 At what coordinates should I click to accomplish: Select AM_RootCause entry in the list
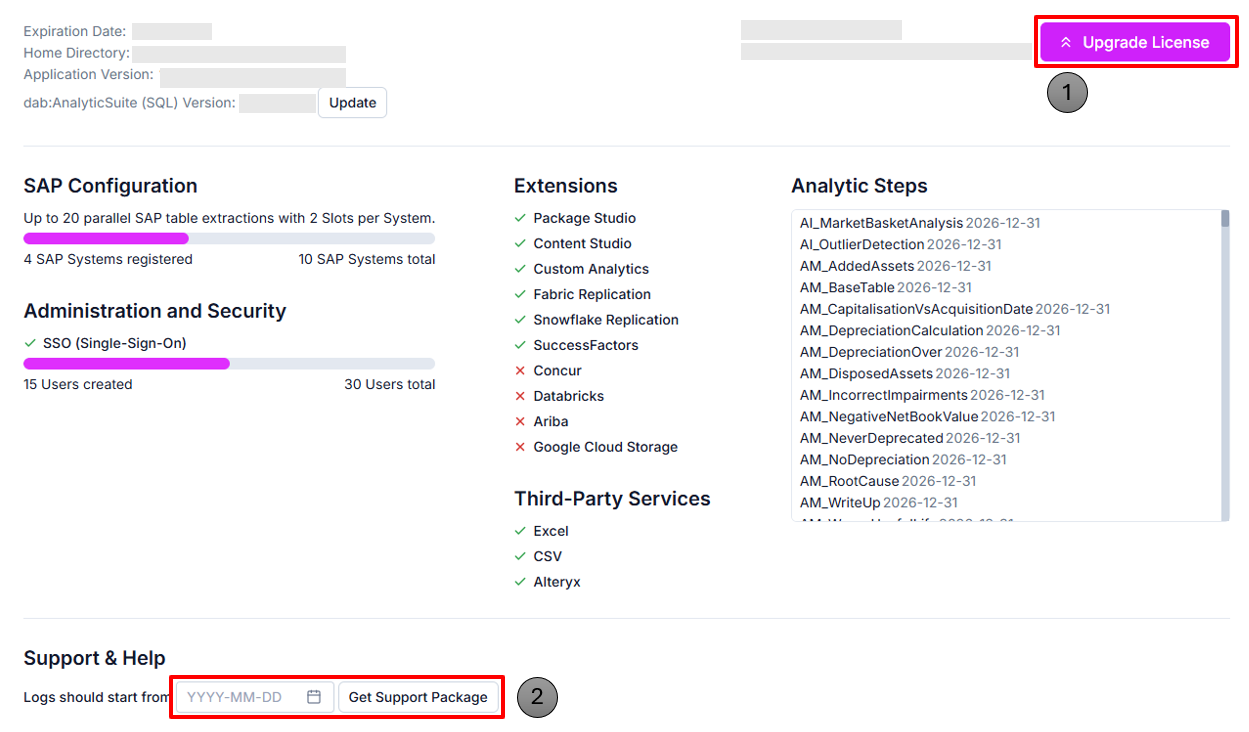click(849, 481)
